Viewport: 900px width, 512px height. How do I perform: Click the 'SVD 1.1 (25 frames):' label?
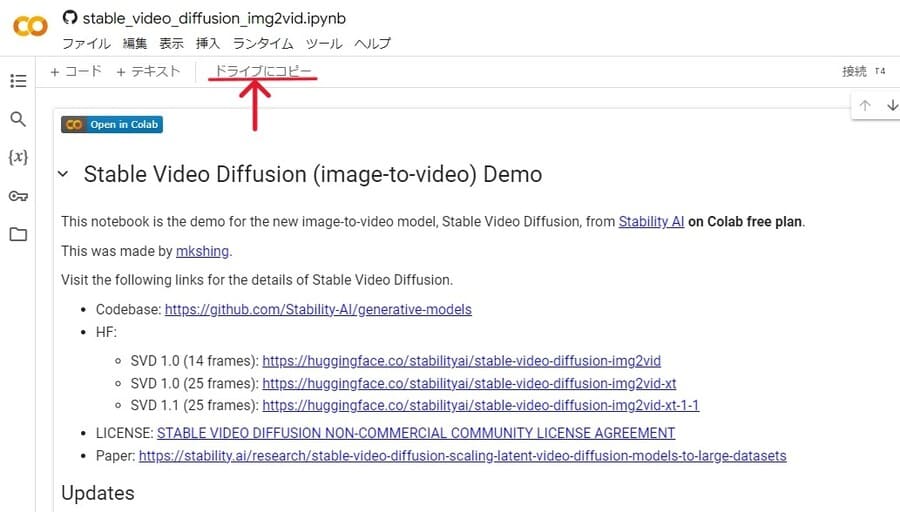point(195,405)
